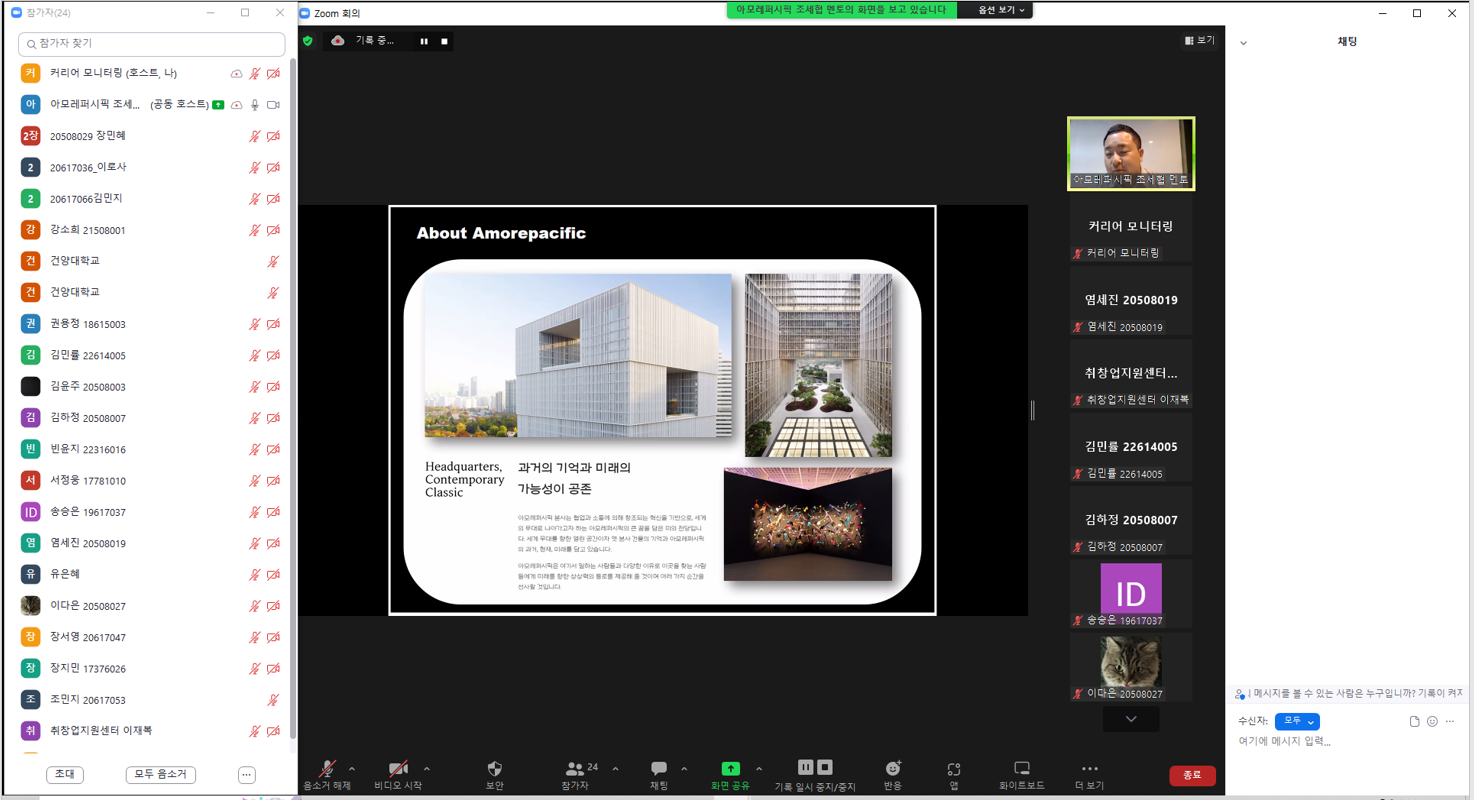Click the green encryption shield icon
Image resolution: width=1474 pixels, height=800 pixels.
pos(308,41)
